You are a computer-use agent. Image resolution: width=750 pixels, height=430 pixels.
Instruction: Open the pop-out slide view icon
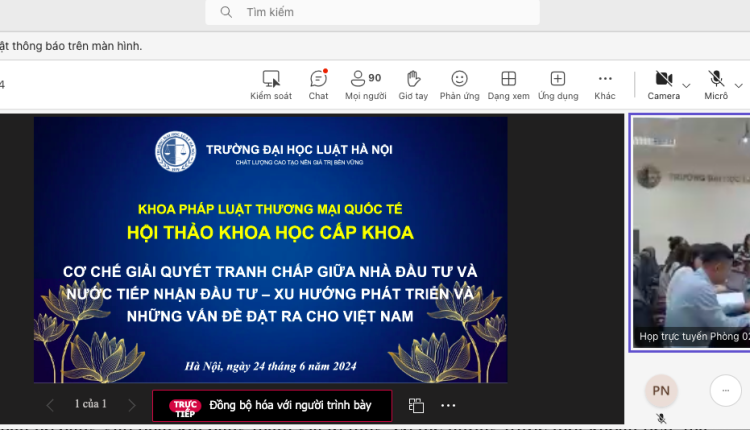pos(416,405)
